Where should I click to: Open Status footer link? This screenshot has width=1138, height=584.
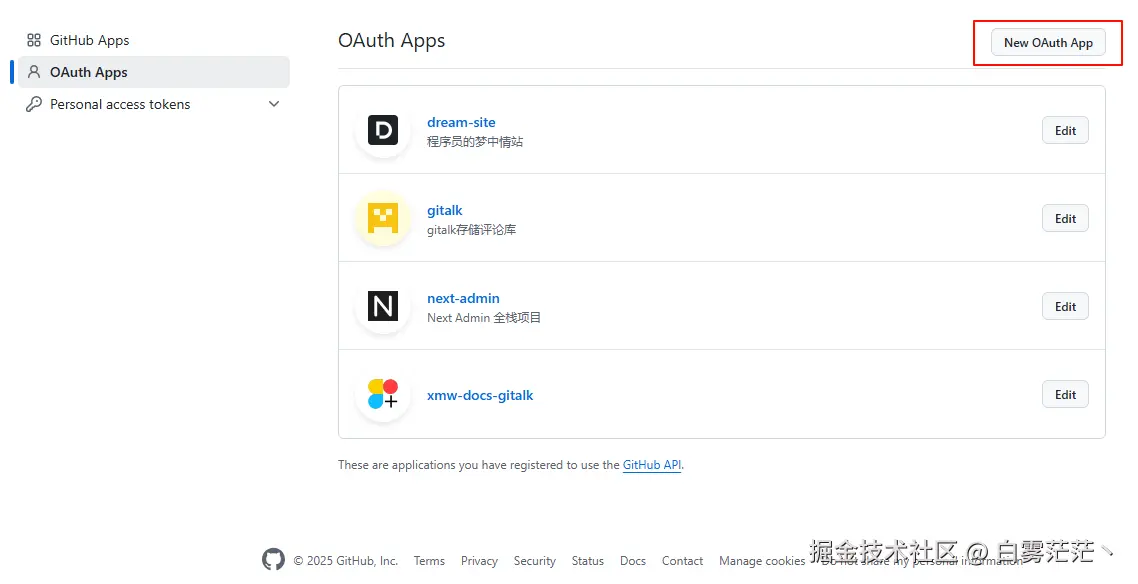[x=587, y=561]
